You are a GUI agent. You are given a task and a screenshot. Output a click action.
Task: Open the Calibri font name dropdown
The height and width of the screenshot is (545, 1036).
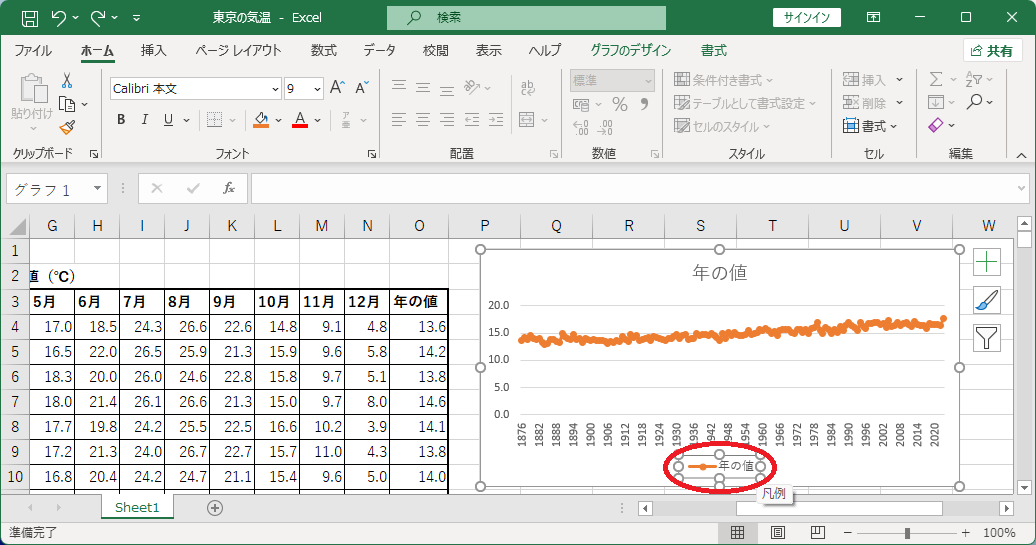click(x=276, y=89)
